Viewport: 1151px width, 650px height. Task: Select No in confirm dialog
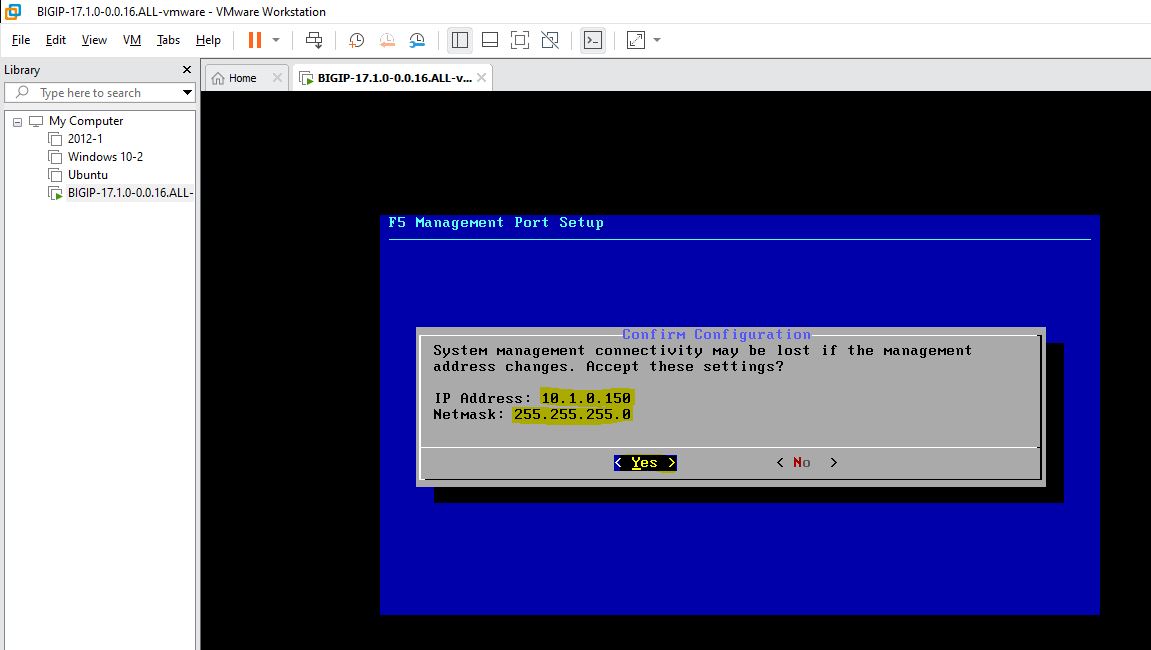coord(802,463)
